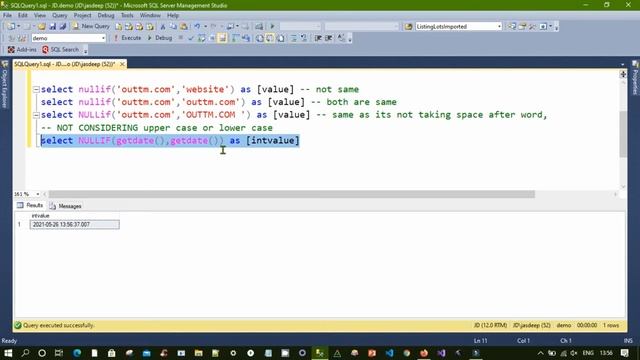
Task: Click the Windows Start button
Action: pyautogui.click(x=8, y=353)
